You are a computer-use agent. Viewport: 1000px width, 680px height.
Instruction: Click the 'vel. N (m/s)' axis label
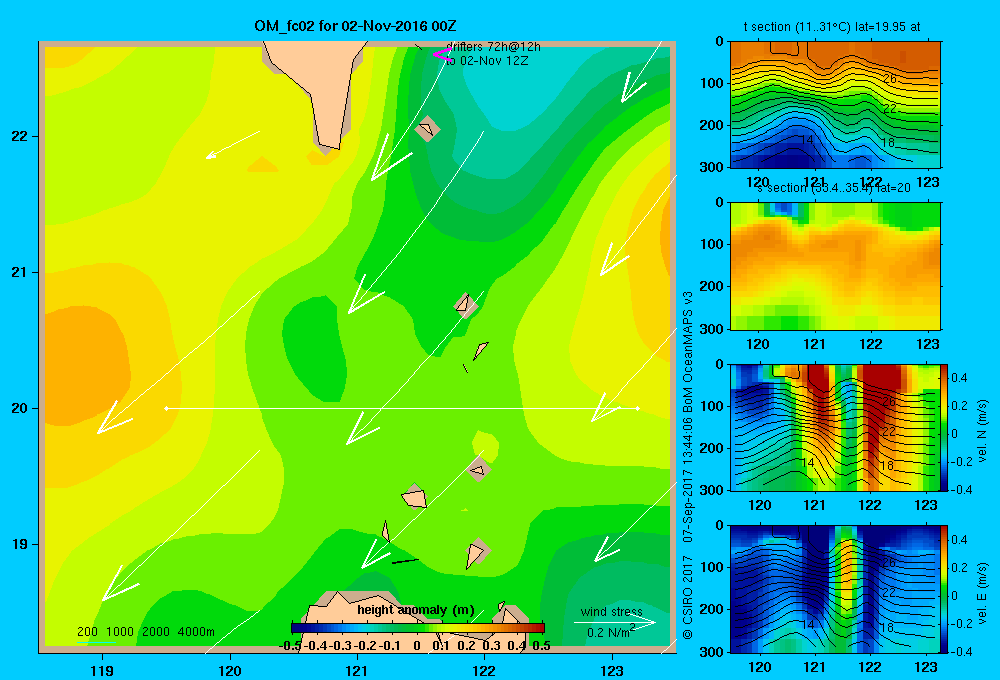pos(983,431)
